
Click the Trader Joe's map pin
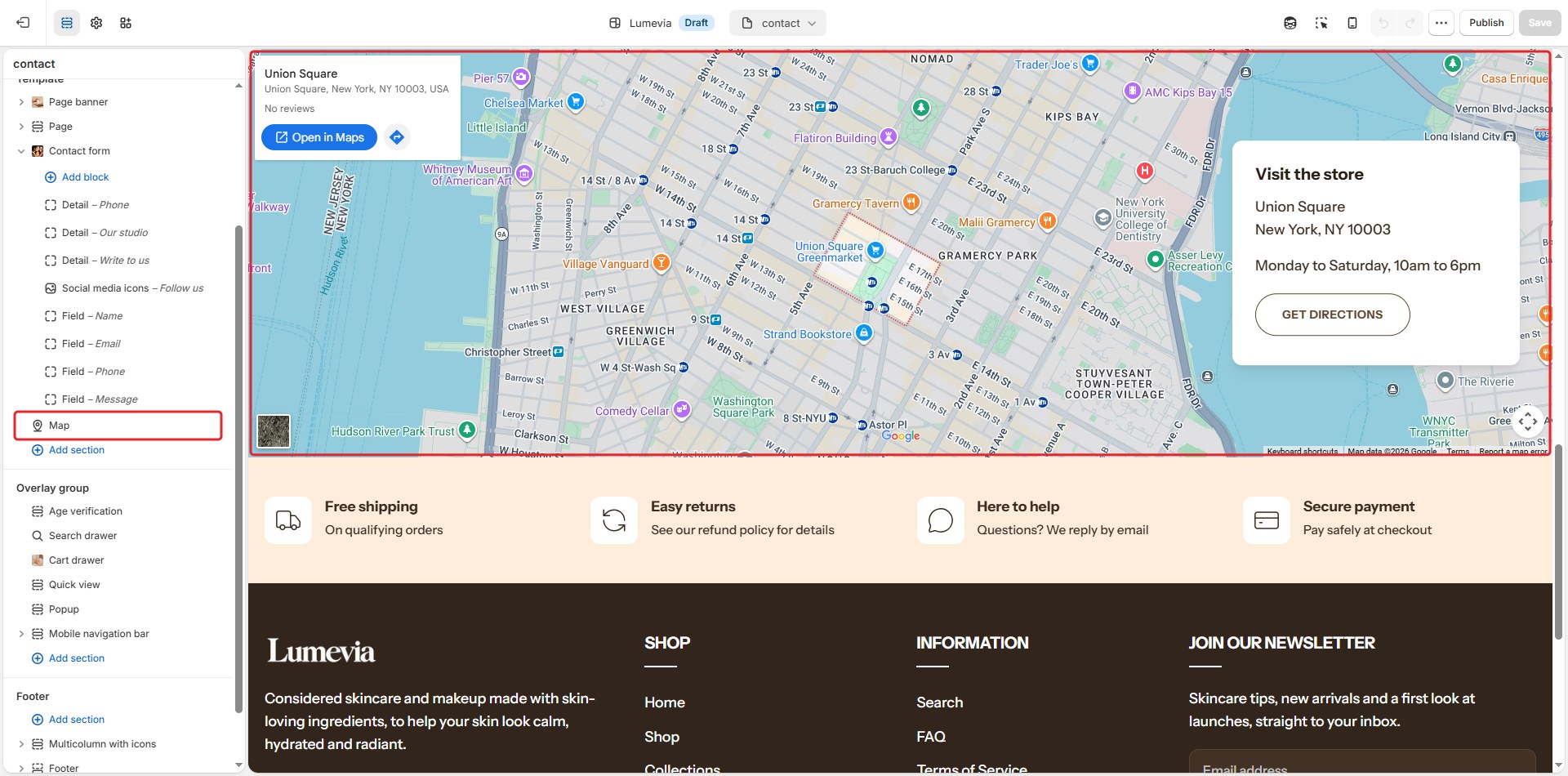tap(1090, 63)
